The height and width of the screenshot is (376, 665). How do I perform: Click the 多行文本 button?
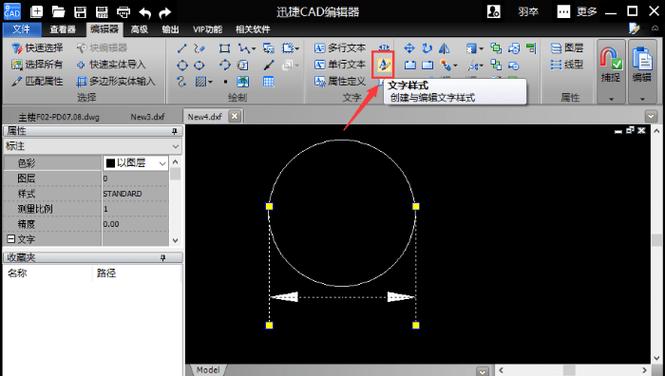tap(340, 48)
